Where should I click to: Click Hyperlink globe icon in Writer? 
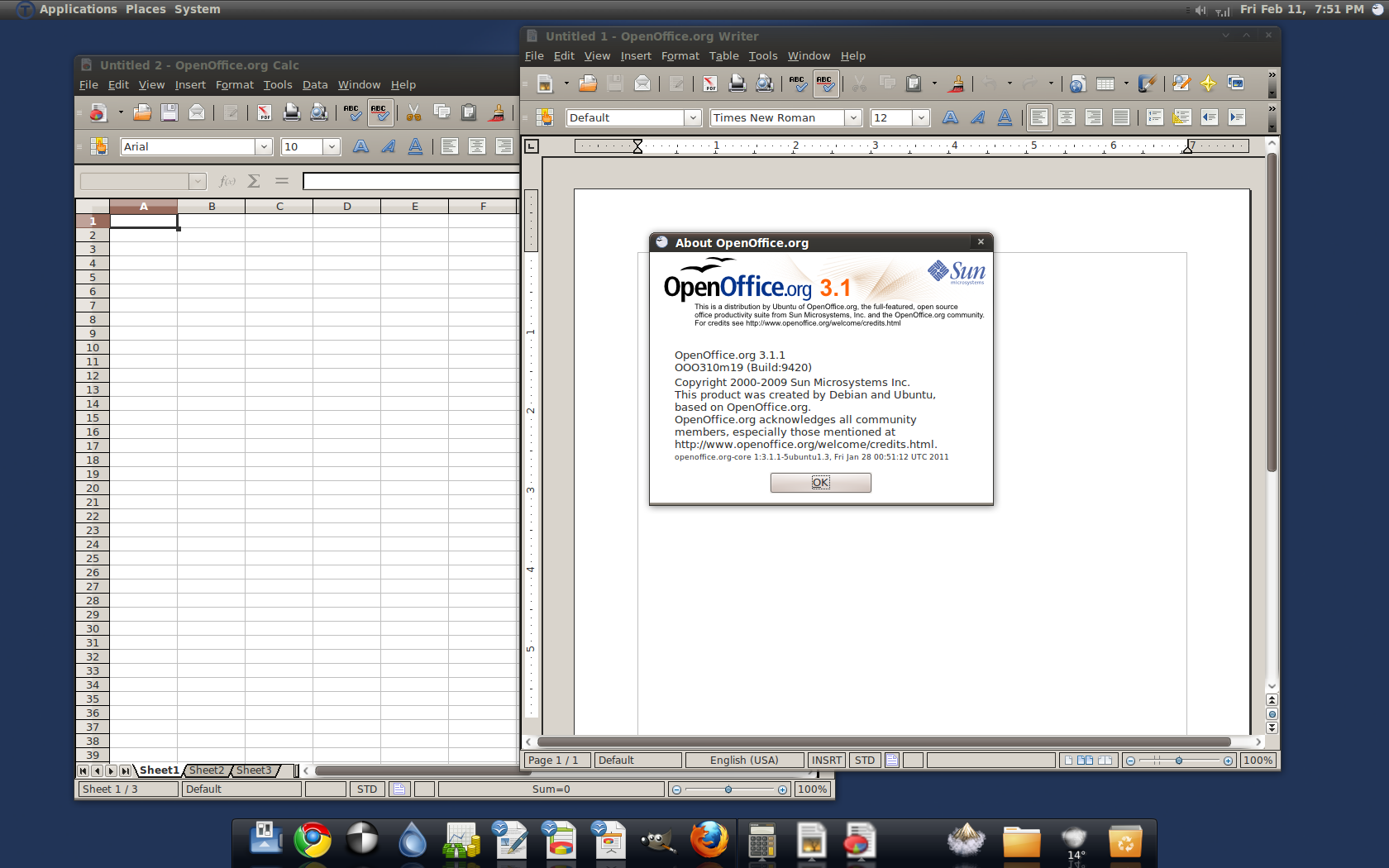pyautogui.click(x=1077, y=83)
